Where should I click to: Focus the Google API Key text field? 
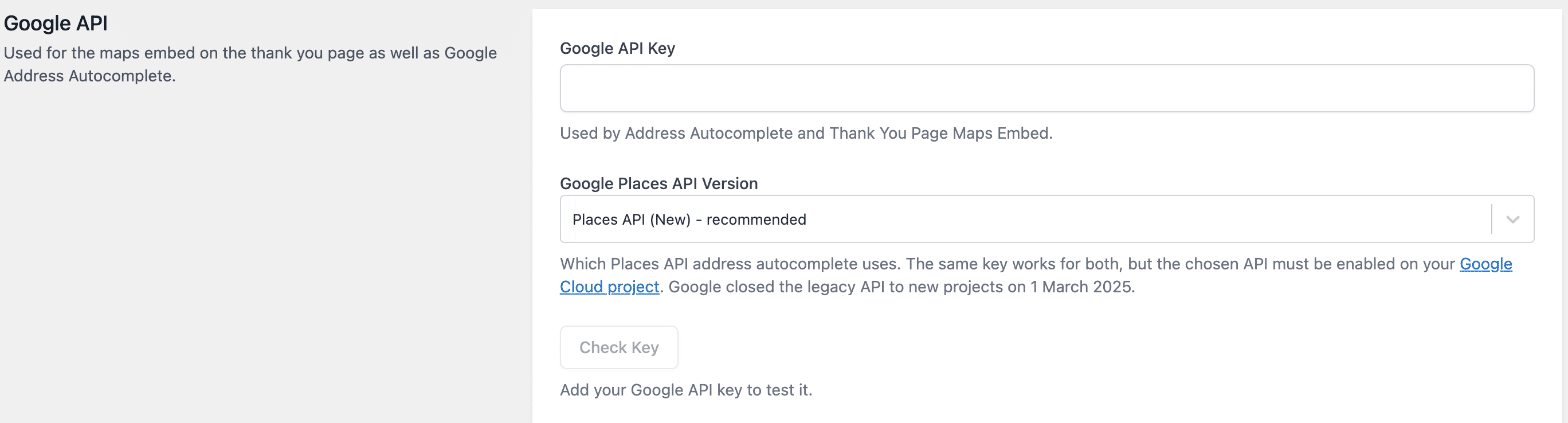coord(1047,88)
